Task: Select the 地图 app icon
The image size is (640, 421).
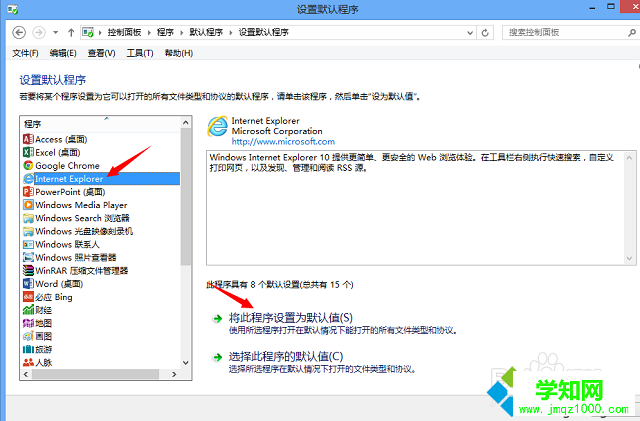Action: 28,323
